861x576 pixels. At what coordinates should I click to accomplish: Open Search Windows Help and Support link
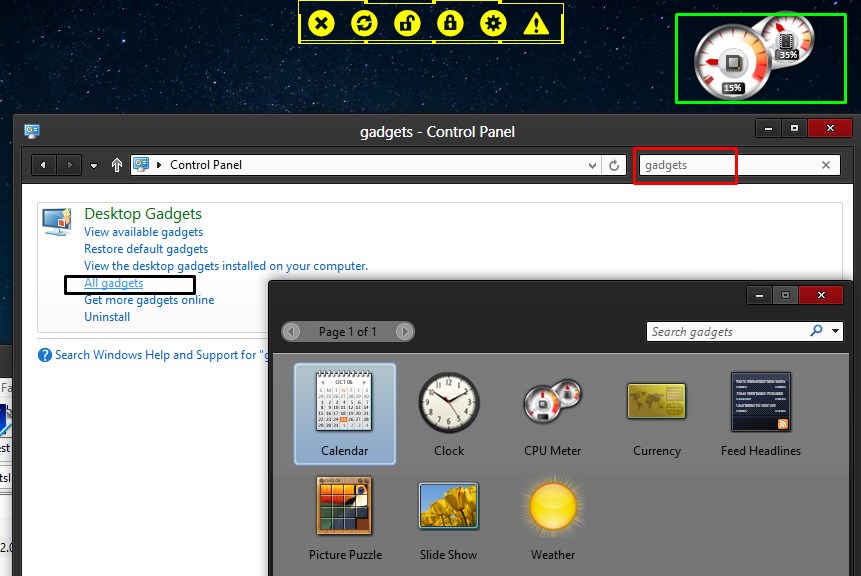(x=161, y=355)
